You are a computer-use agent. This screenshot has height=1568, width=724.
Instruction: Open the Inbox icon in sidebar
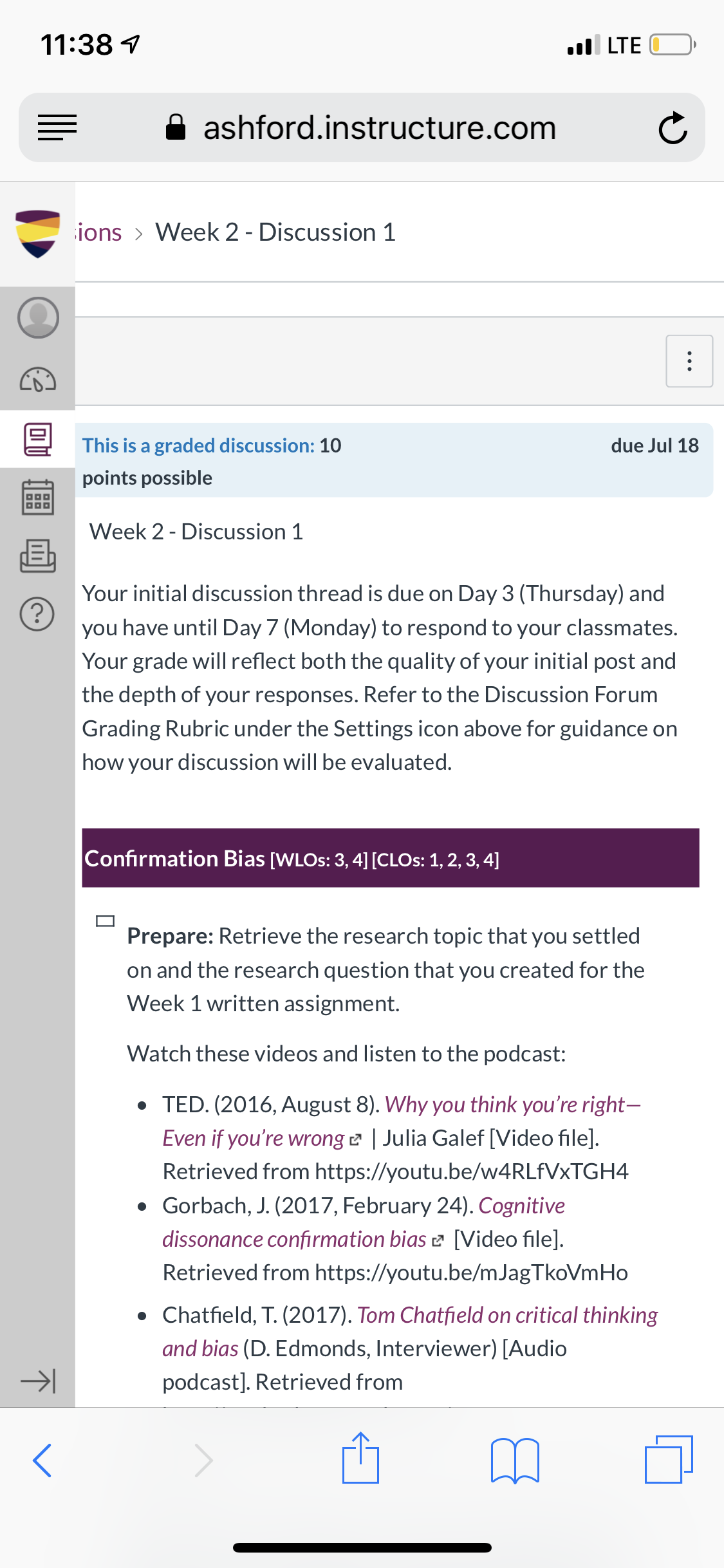pyautogui.click(x=38, y=556)
